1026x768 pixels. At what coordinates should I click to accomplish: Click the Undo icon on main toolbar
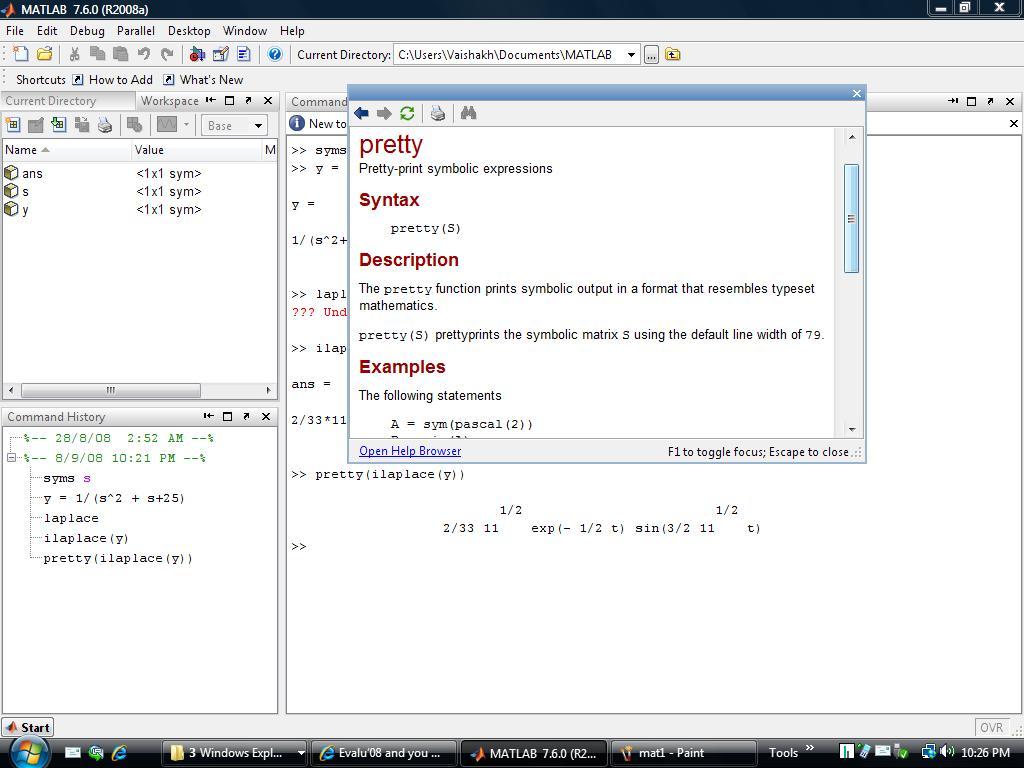(143, 55)
